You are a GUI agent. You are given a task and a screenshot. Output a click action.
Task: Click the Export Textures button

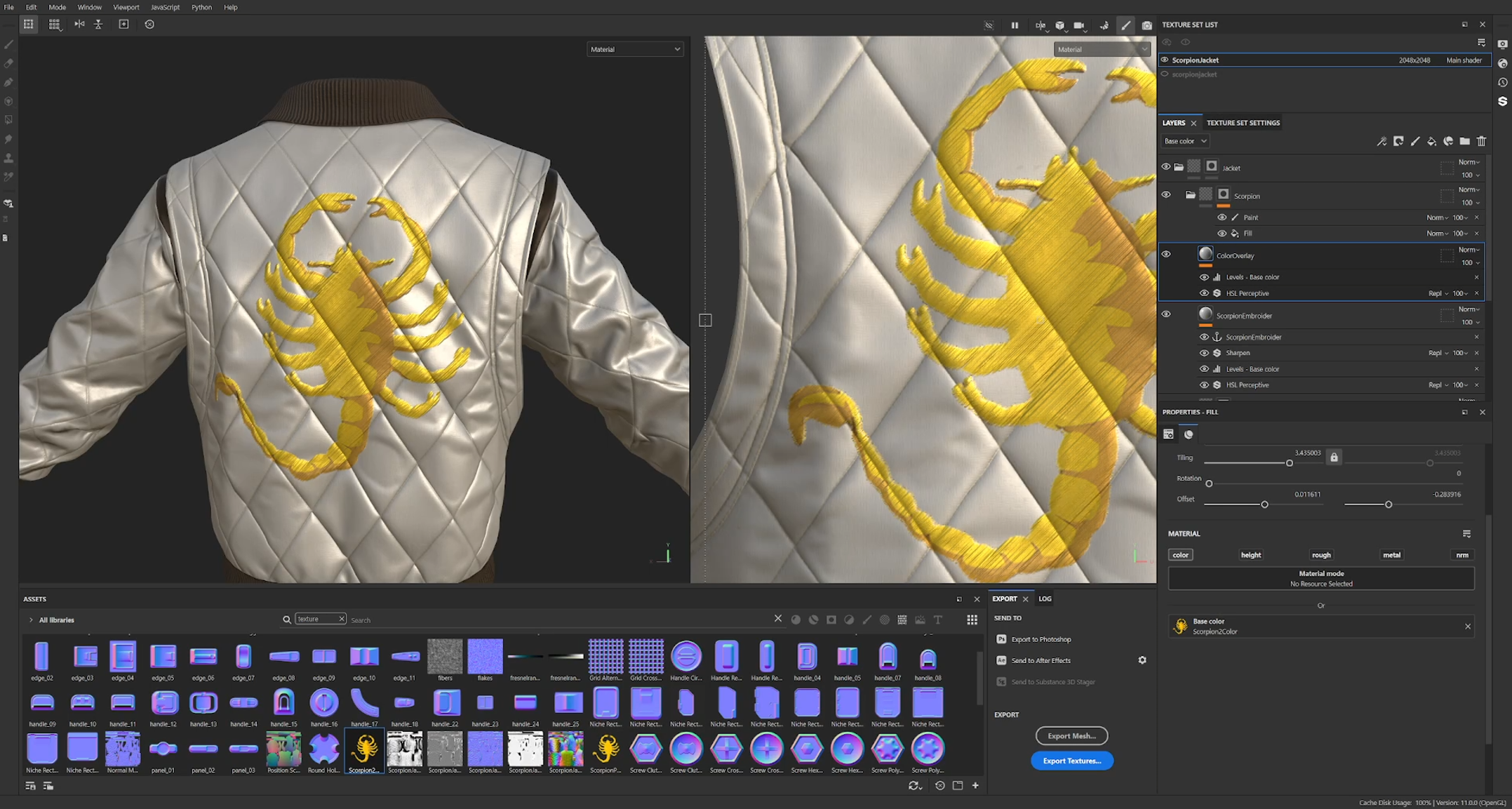coord(1071,761)
